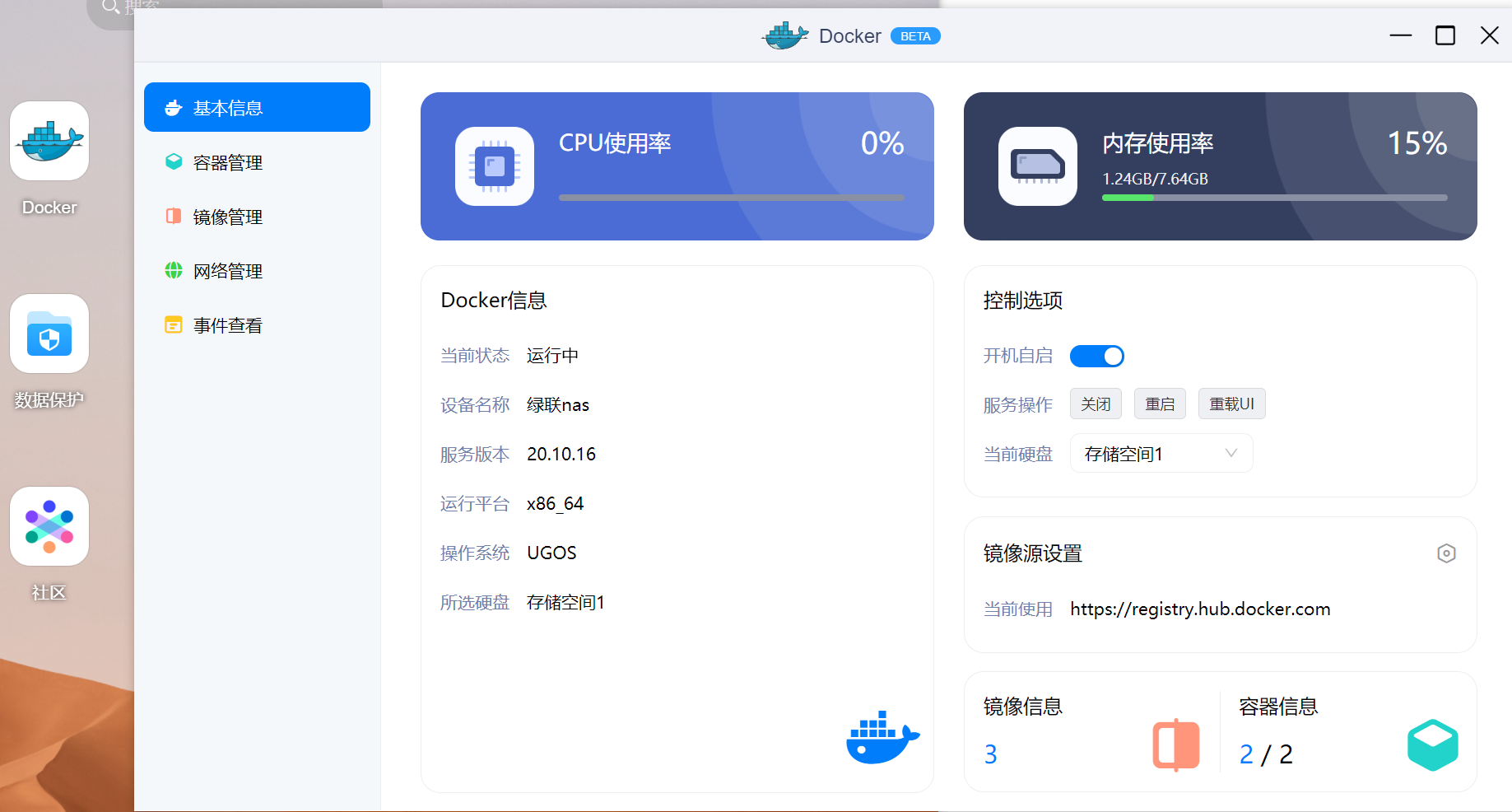Screen dimensions: 1512x812
Task: Click the orange image icon in 镜像信息
Action: (1176, 745)
